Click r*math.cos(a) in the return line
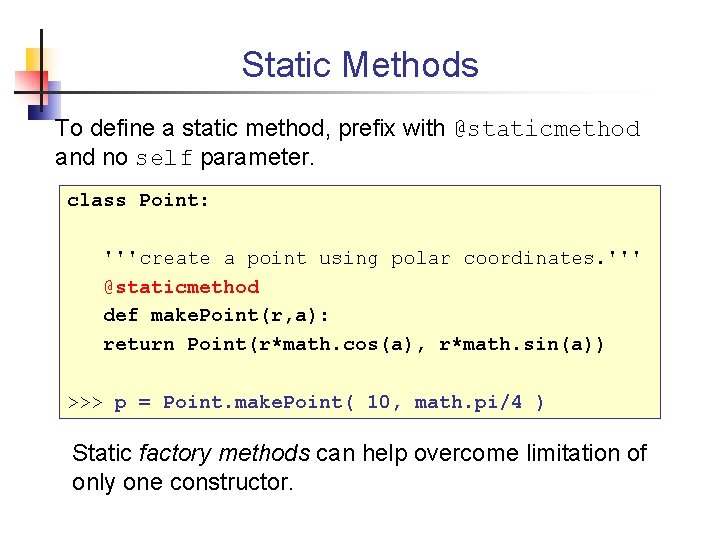 pos(335,344)
